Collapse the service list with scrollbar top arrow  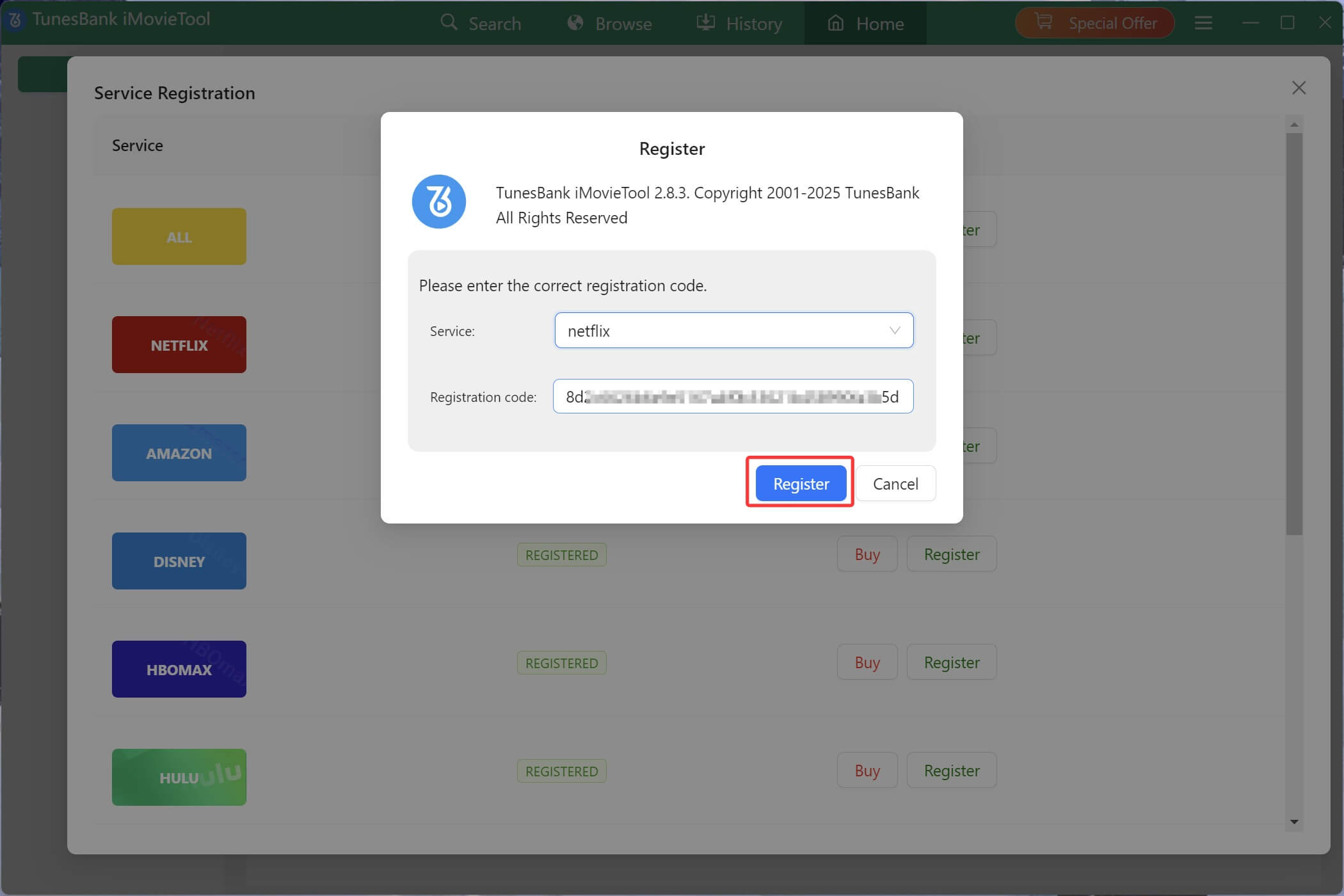(x=1294, y=124)
